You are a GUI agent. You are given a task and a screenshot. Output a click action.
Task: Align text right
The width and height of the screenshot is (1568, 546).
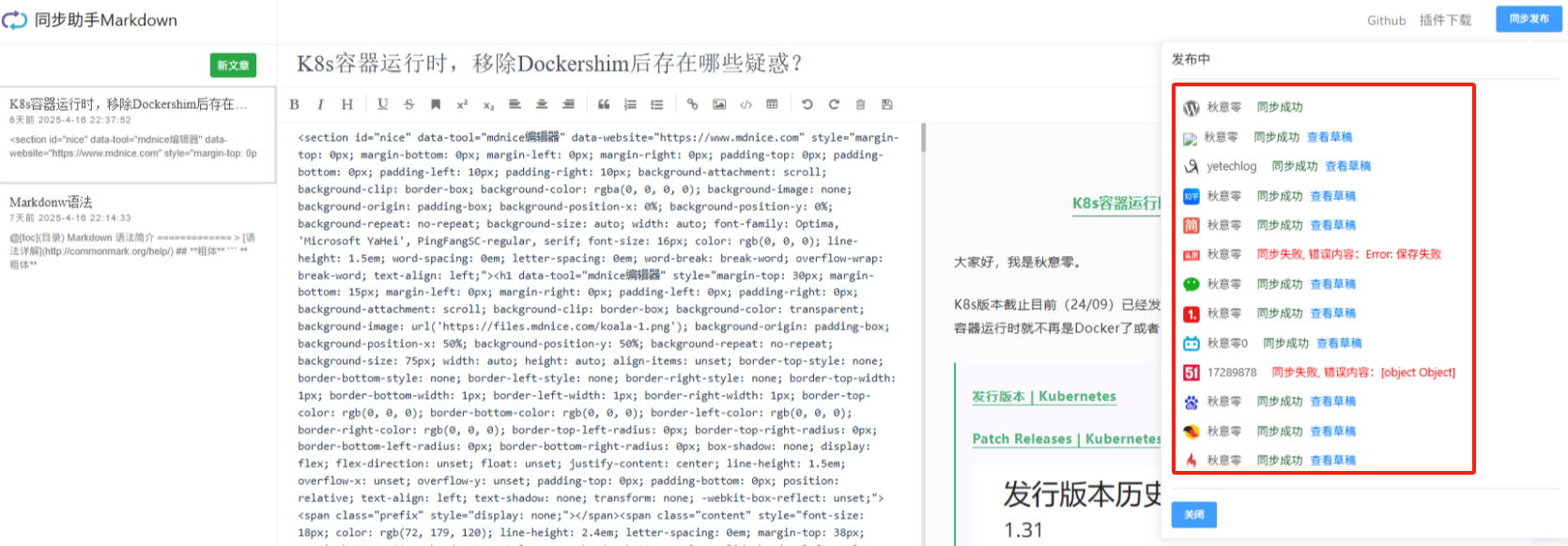coord(568,104)
